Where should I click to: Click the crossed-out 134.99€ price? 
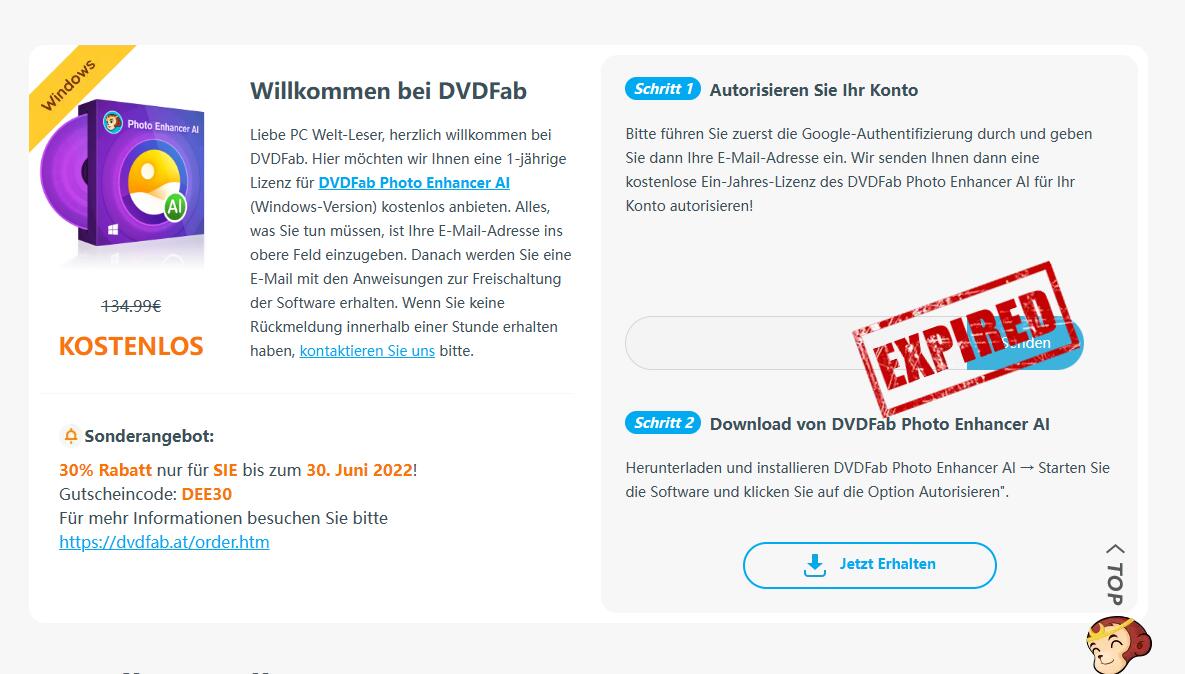131,306
